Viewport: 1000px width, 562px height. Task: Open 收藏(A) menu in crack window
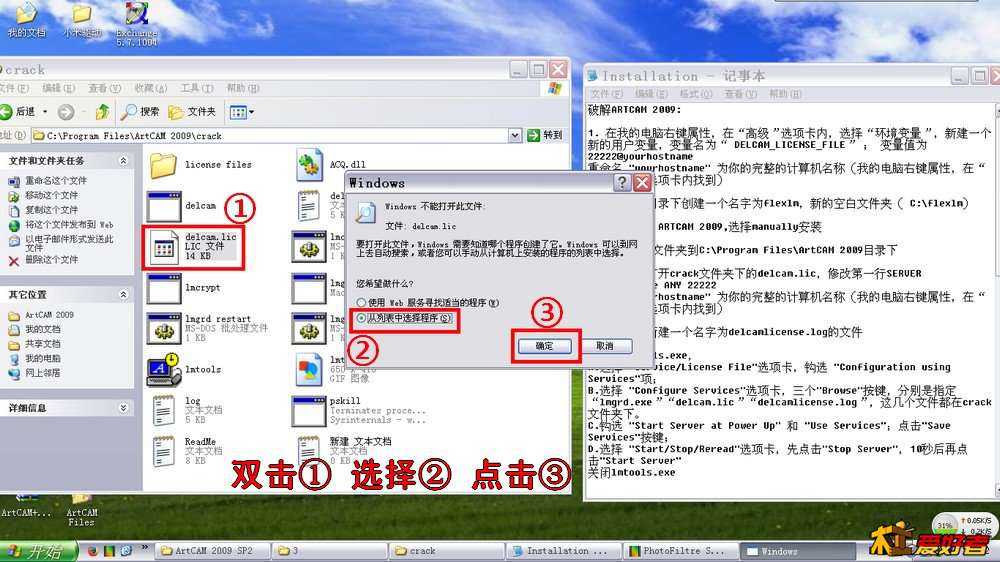point(151,88)
